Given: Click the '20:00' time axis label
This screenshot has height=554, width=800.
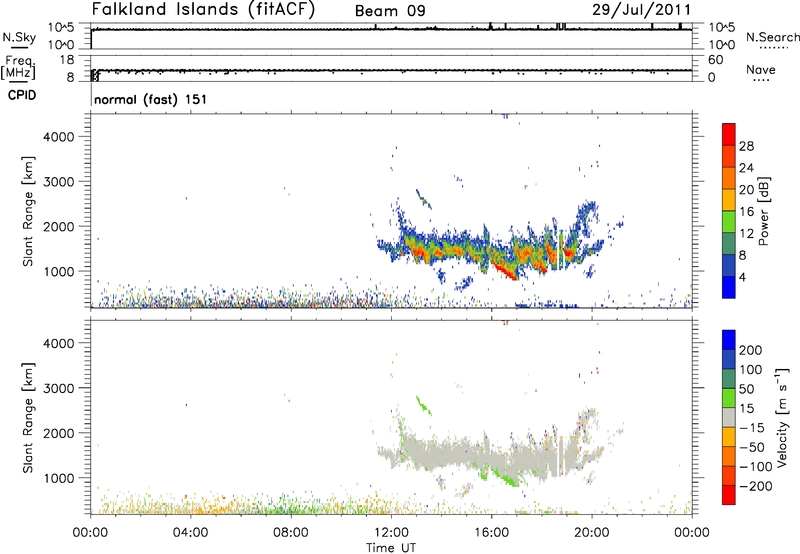Looking at the screenshot, I should point(592,533).
